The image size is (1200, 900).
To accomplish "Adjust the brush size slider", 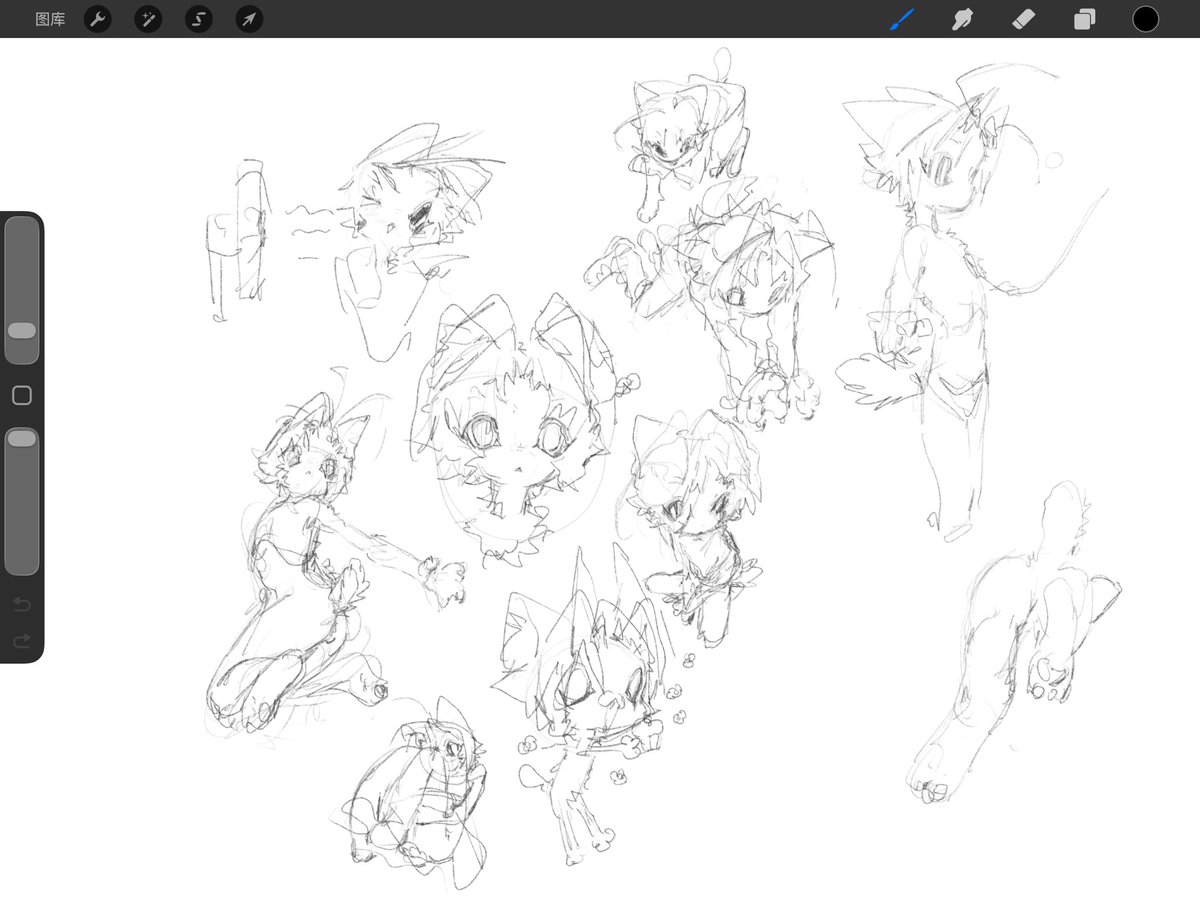I will [x=22, y=290].
